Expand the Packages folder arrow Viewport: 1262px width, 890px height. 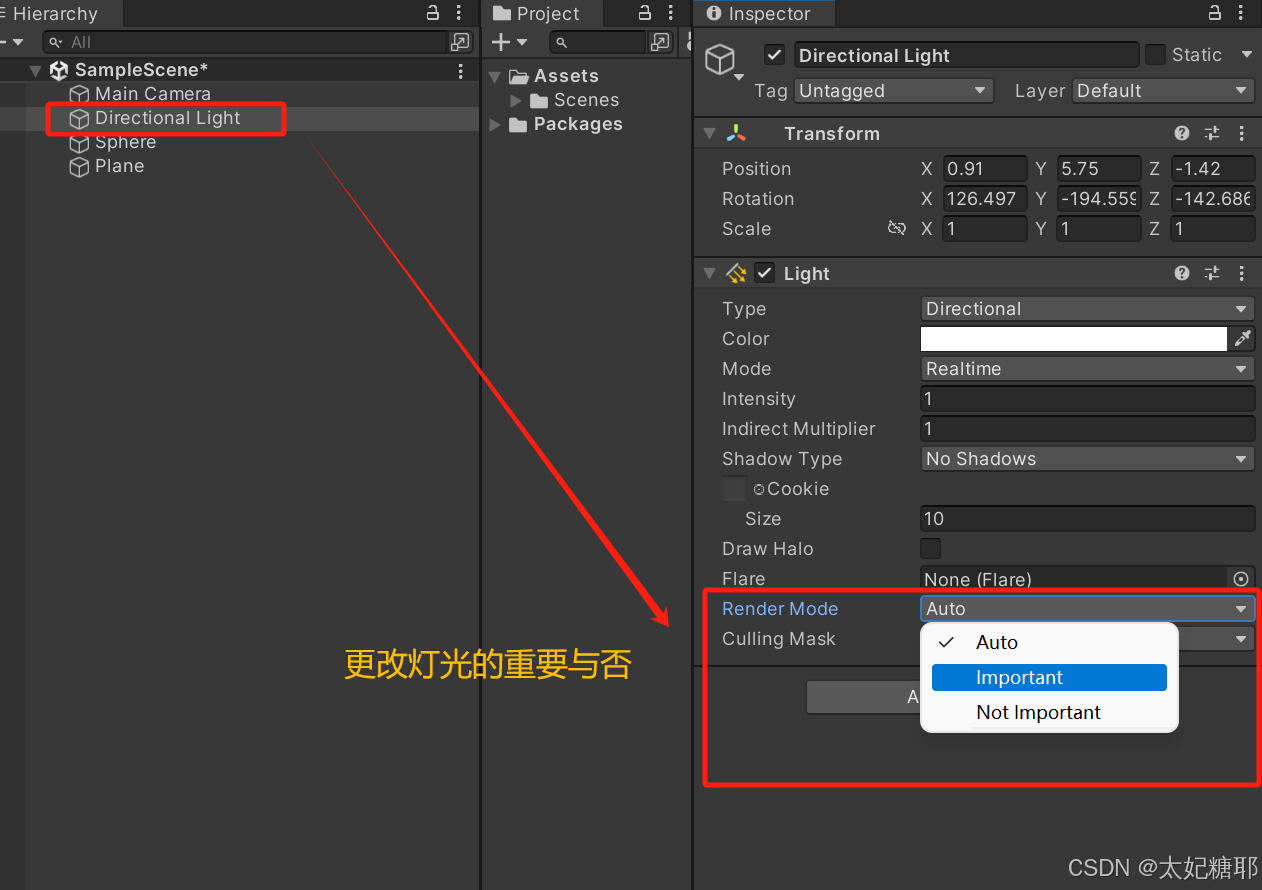(x=495, y=125)
